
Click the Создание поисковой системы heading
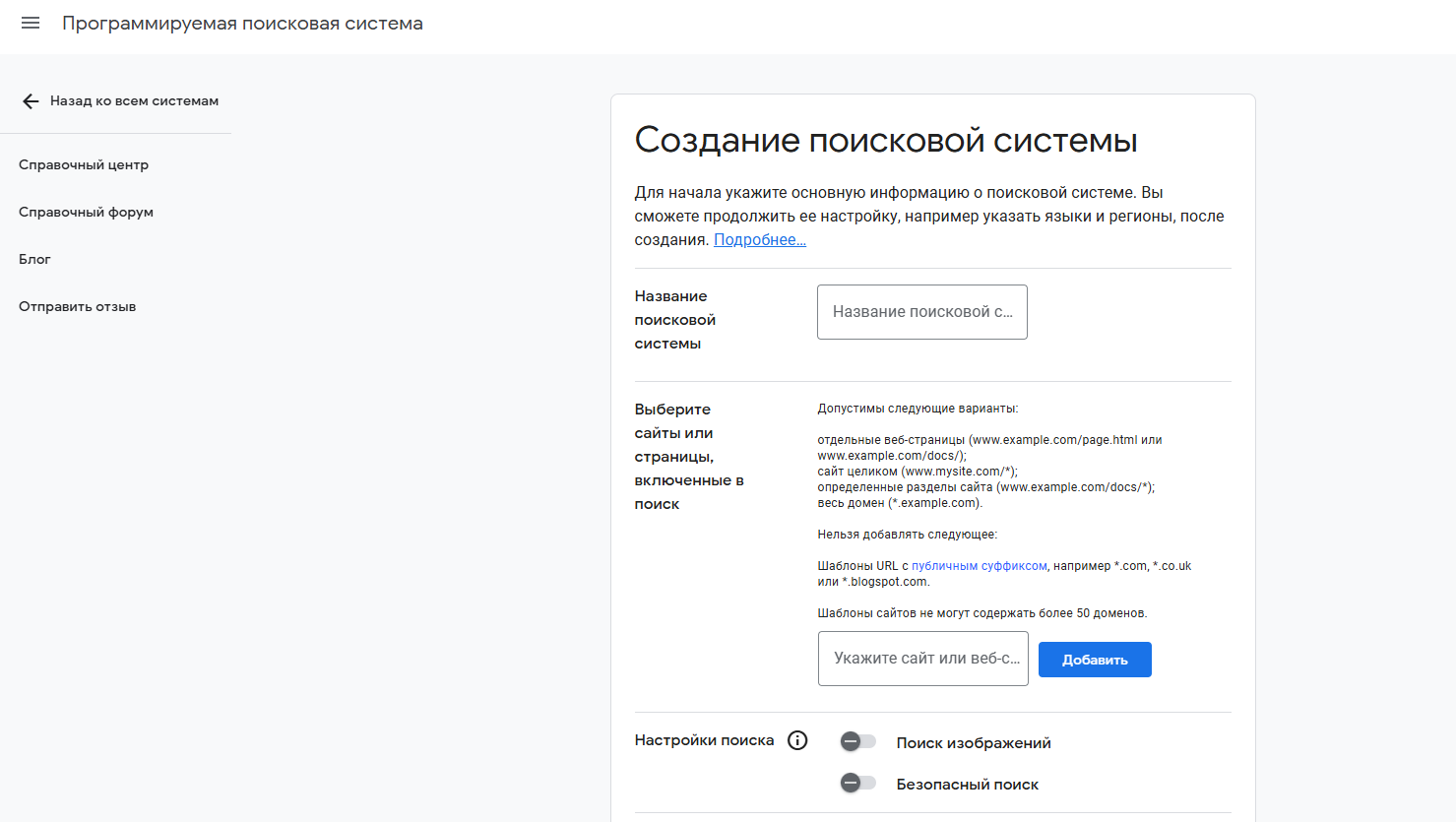point(885,140)
